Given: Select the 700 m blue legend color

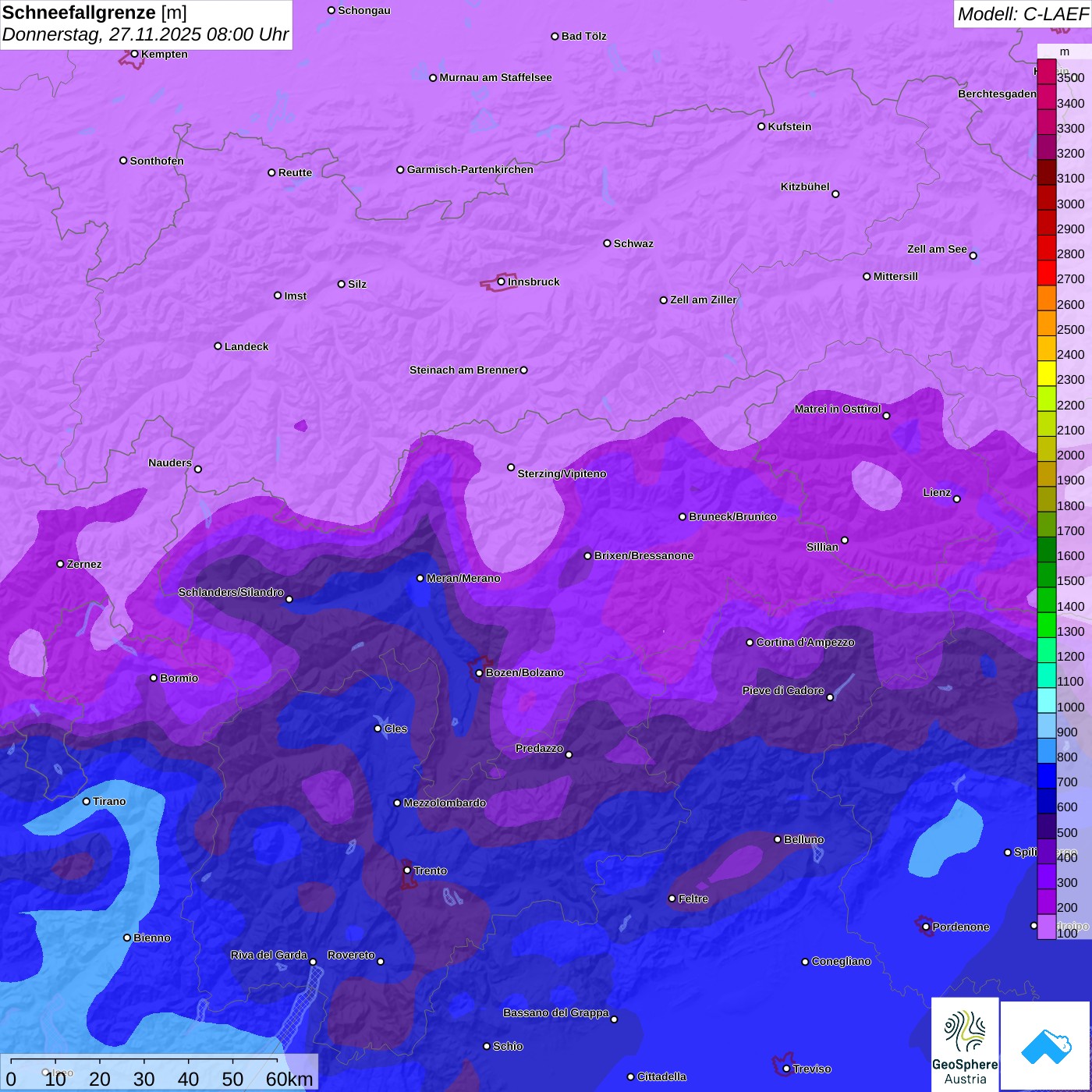Looking at the screenshot, I should (1046, 776).
